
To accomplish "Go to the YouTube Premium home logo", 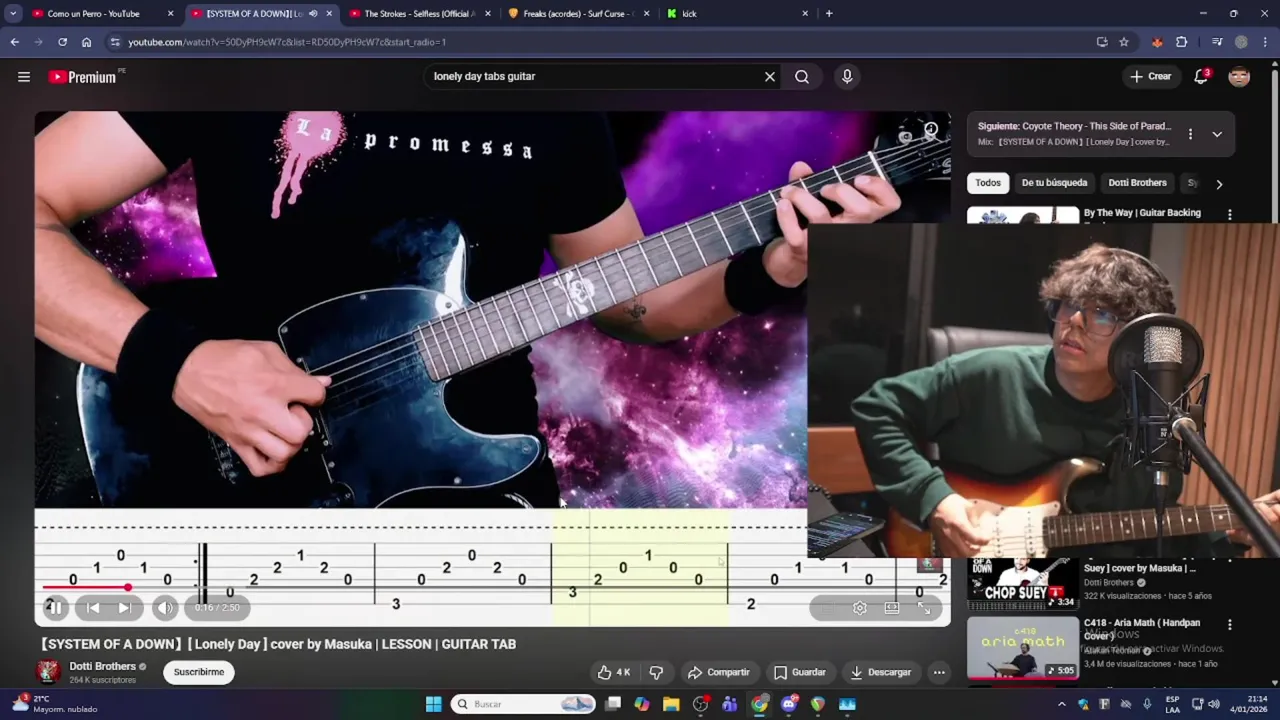I will click(82, 77).
